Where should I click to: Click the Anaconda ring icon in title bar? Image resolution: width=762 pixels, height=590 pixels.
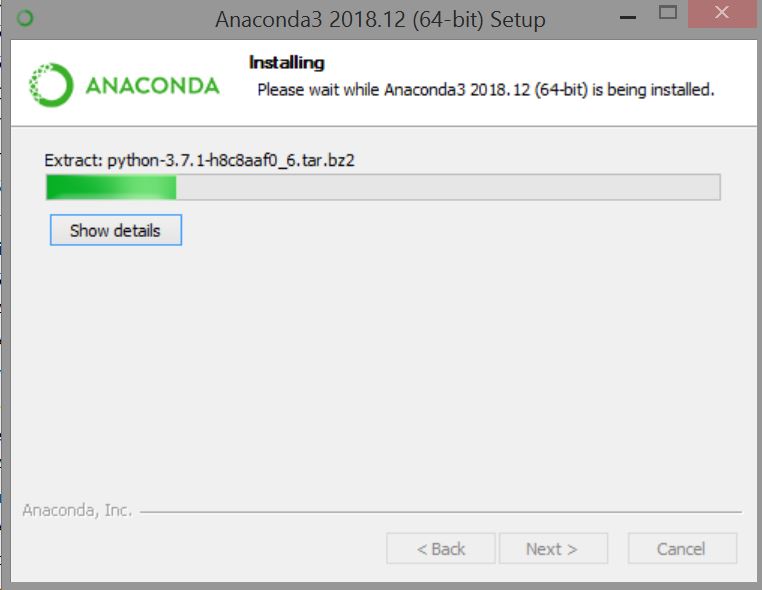(25, 18)
